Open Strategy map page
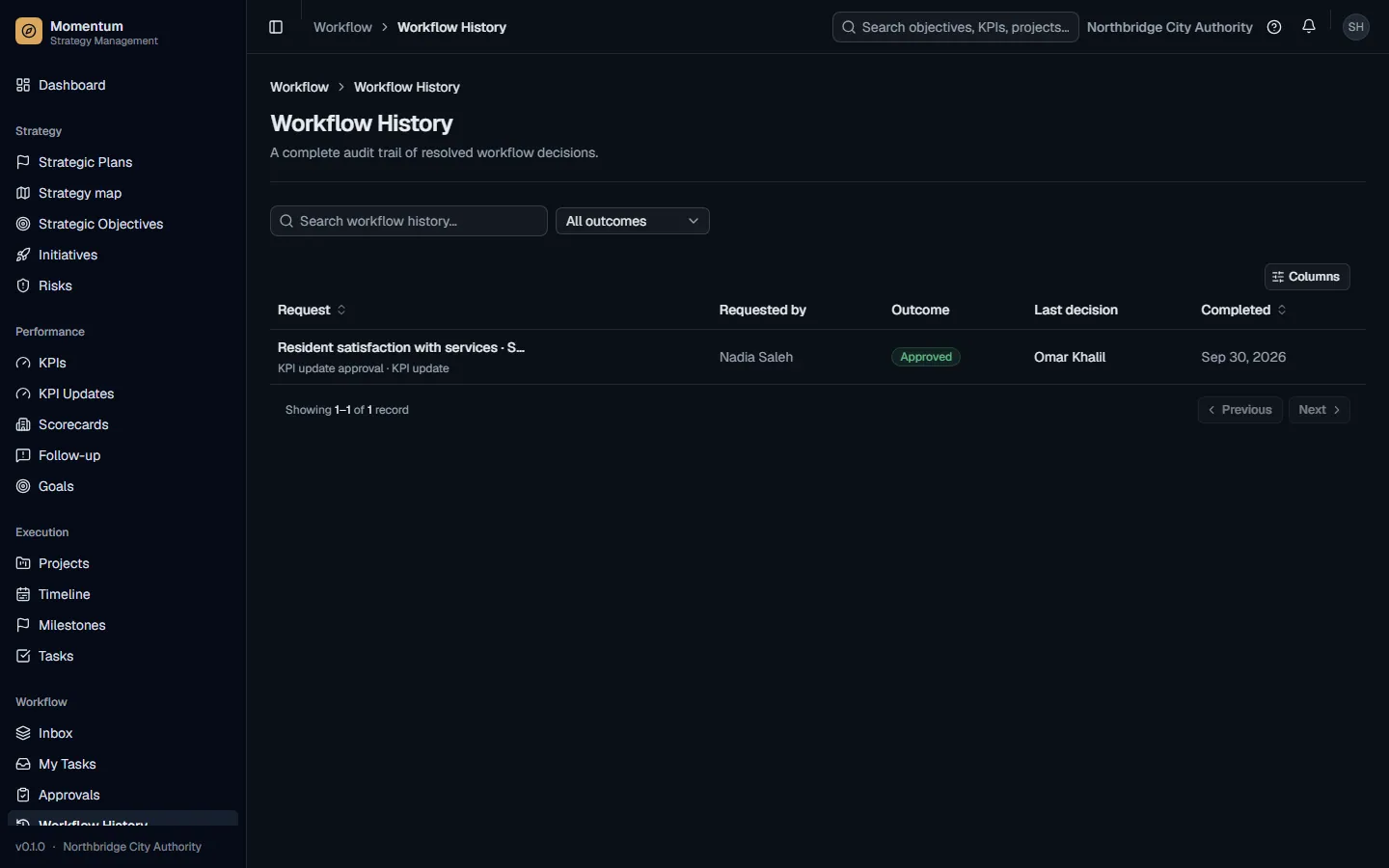 coord(123,193)
